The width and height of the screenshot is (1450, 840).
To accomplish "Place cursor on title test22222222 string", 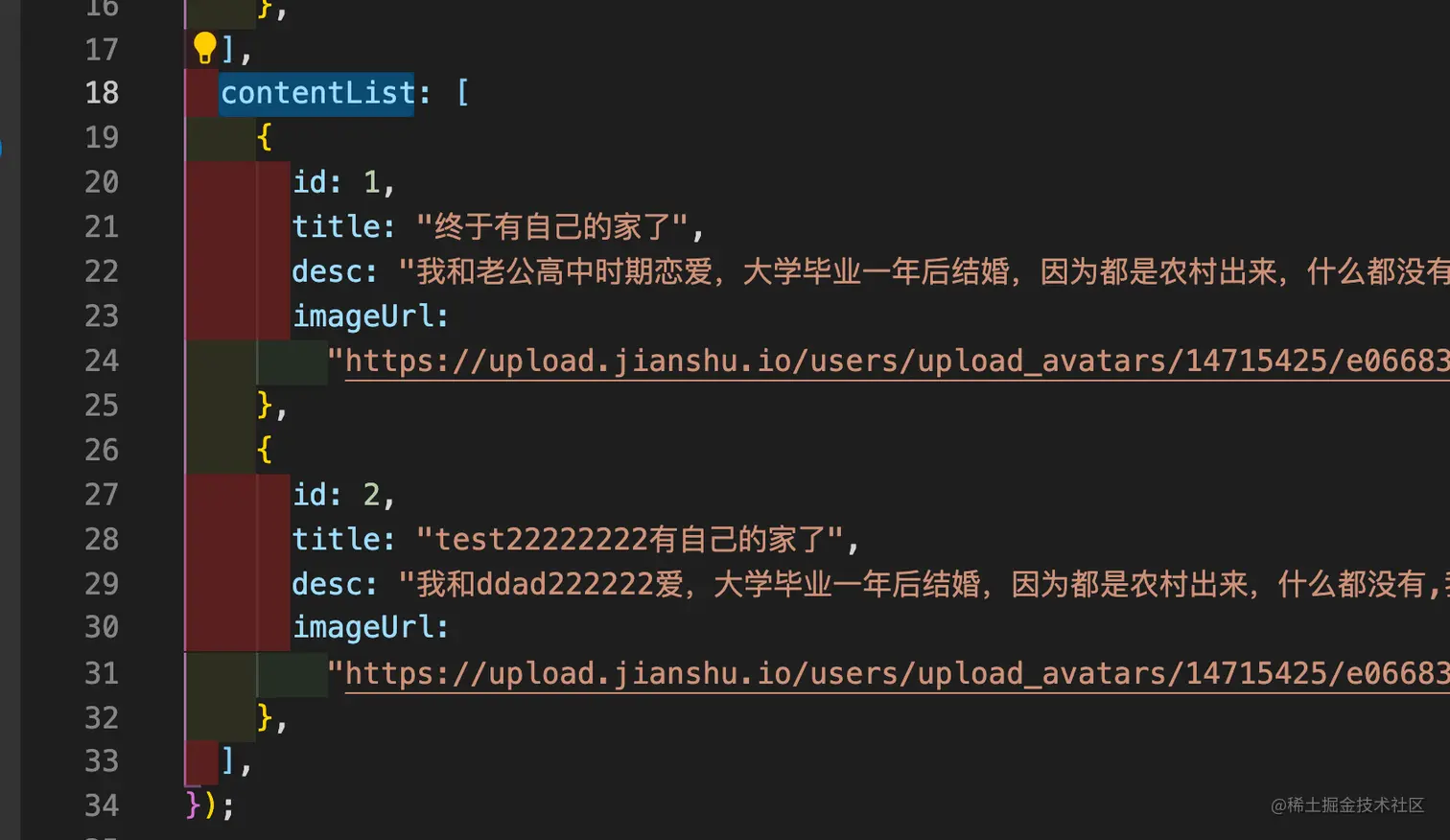I will pyautogui.click(x=630, y=540).
